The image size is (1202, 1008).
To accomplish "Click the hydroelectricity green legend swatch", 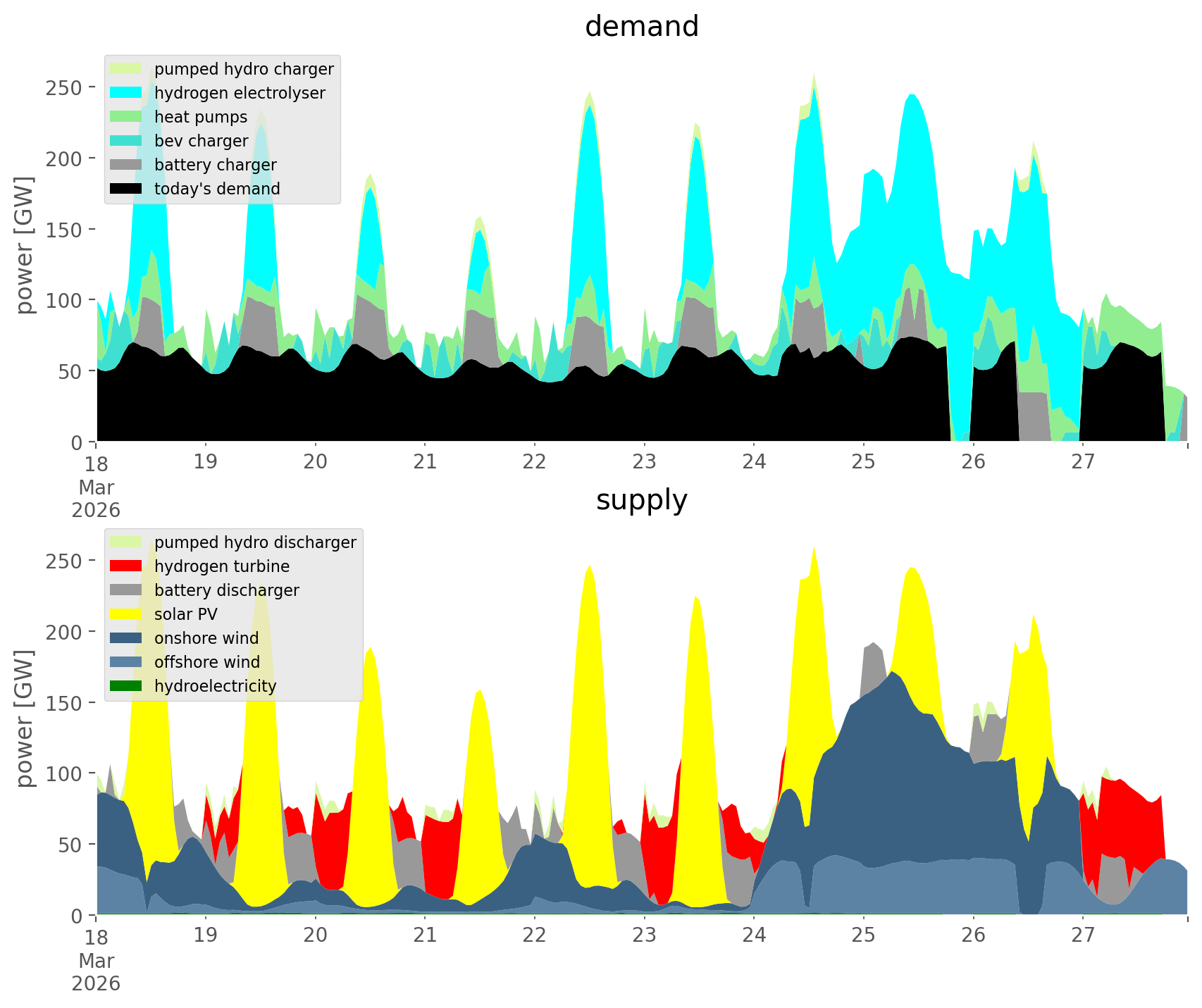I will pyautogui.click(x=127, y=686).
